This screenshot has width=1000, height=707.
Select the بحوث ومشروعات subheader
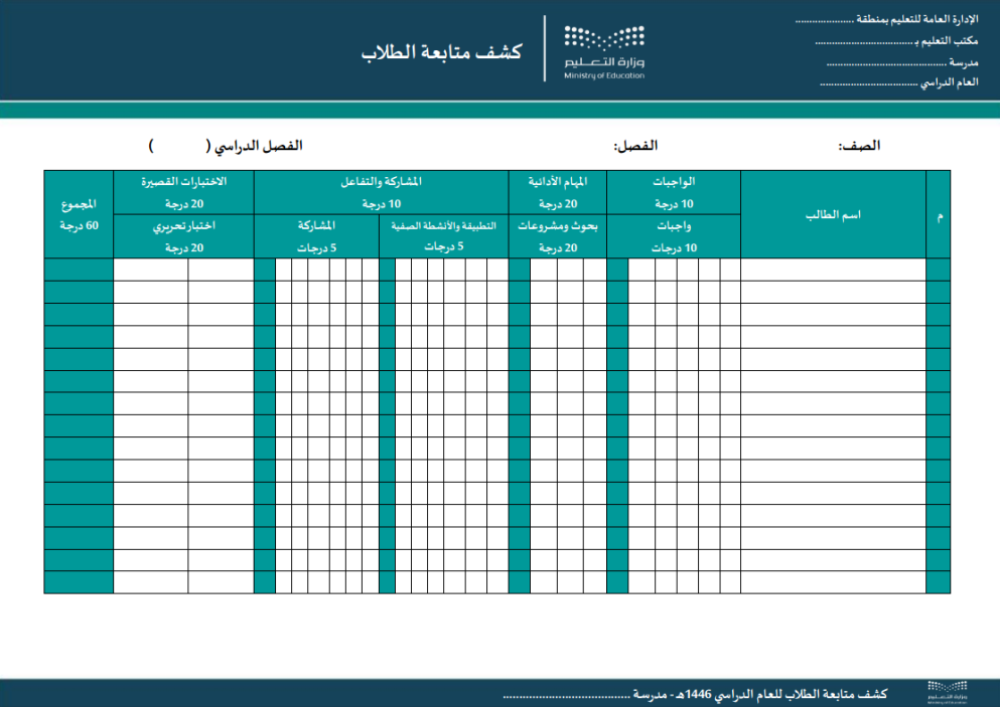[x=558, y=236]
